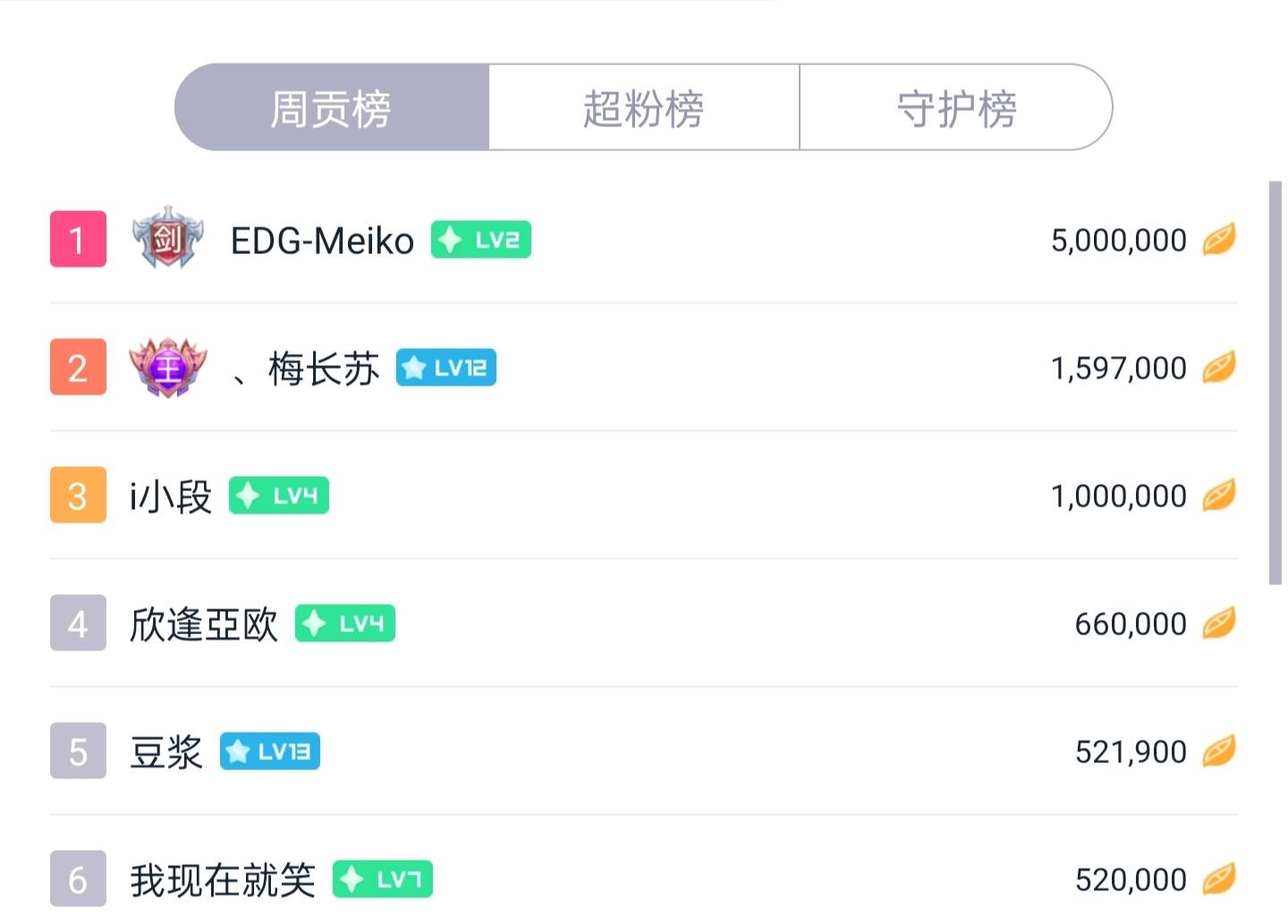Click the melon seed icon beside 520,000
This screenshot has width=1288, height=924.
(1219, 878)
